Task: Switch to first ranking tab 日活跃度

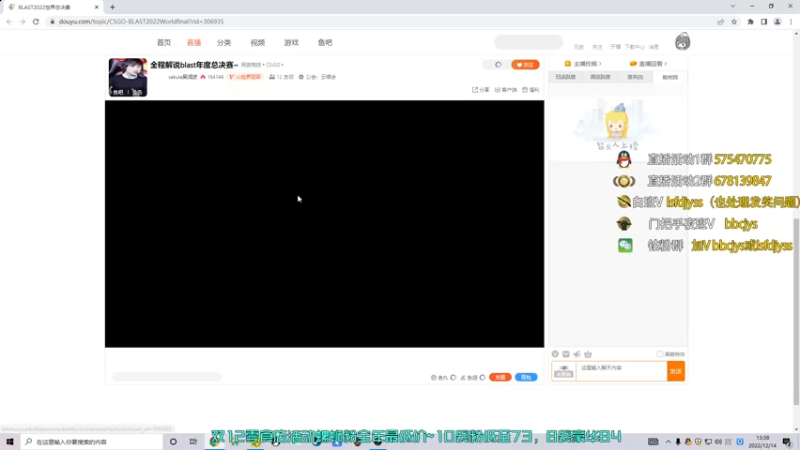Action: pos(565,77)
